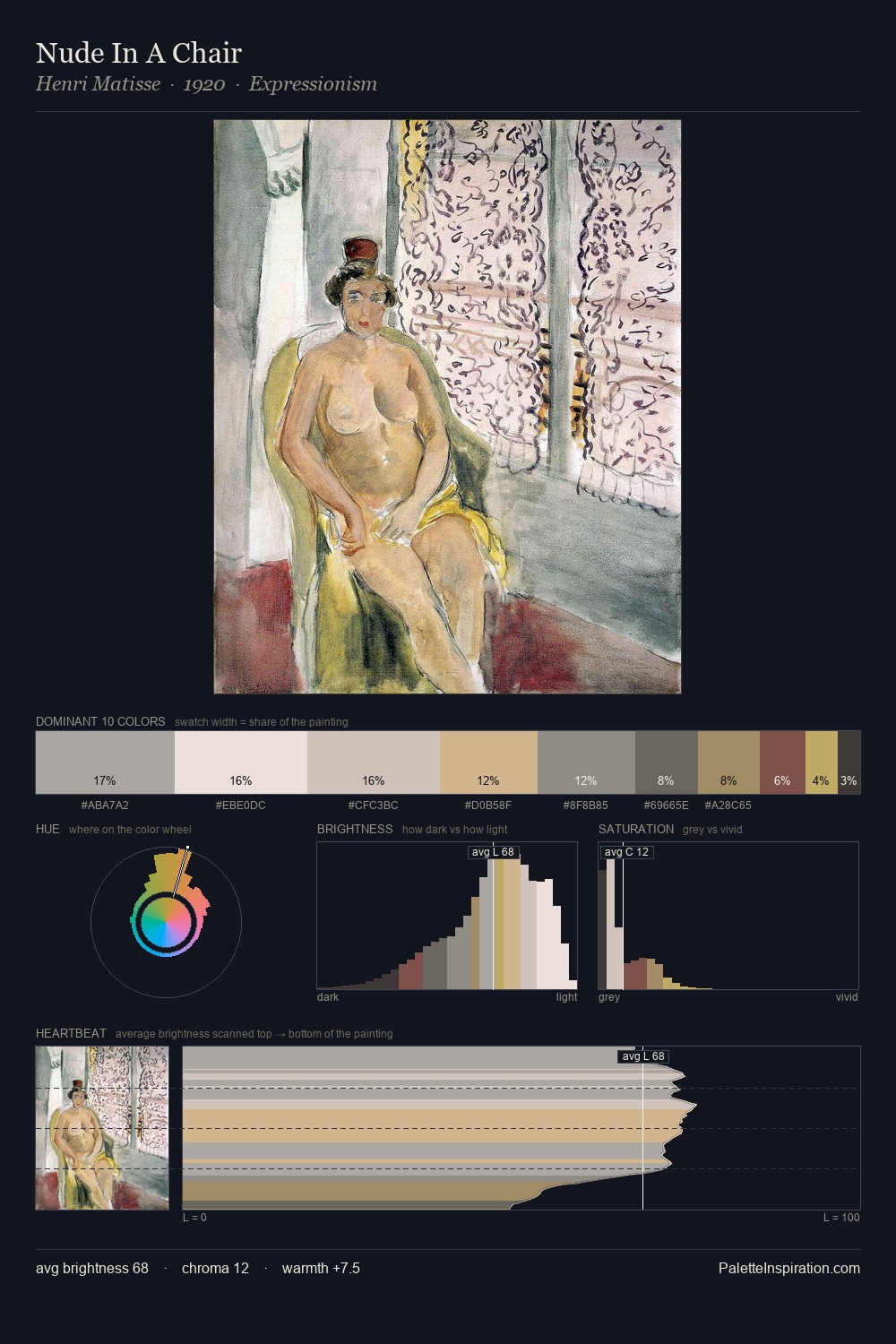The image size is (896, 1344).
Task: Click the style label 'Expressionism'
Action: click(313, 84)
